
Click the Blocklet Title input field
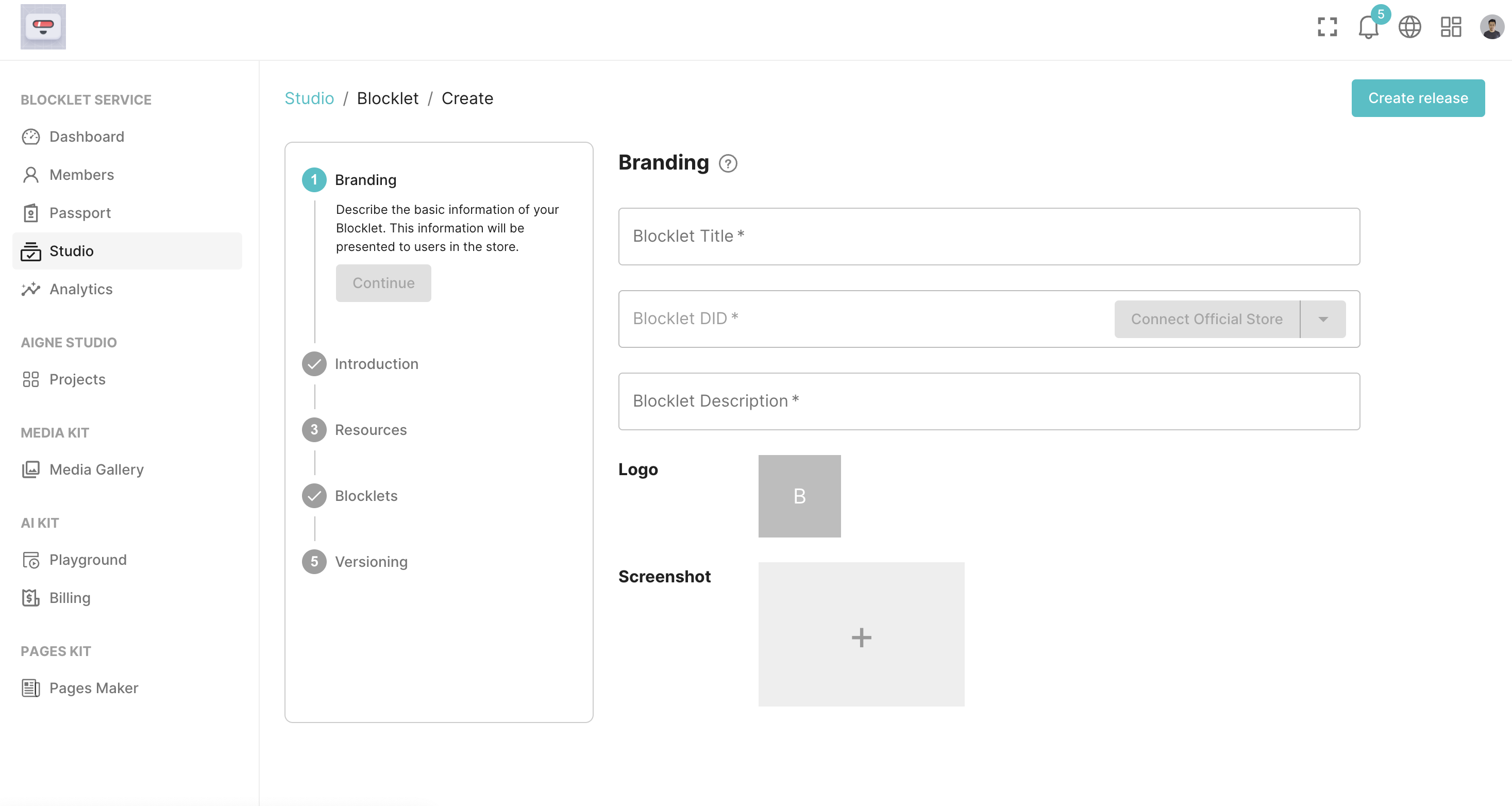click(988, 237)
